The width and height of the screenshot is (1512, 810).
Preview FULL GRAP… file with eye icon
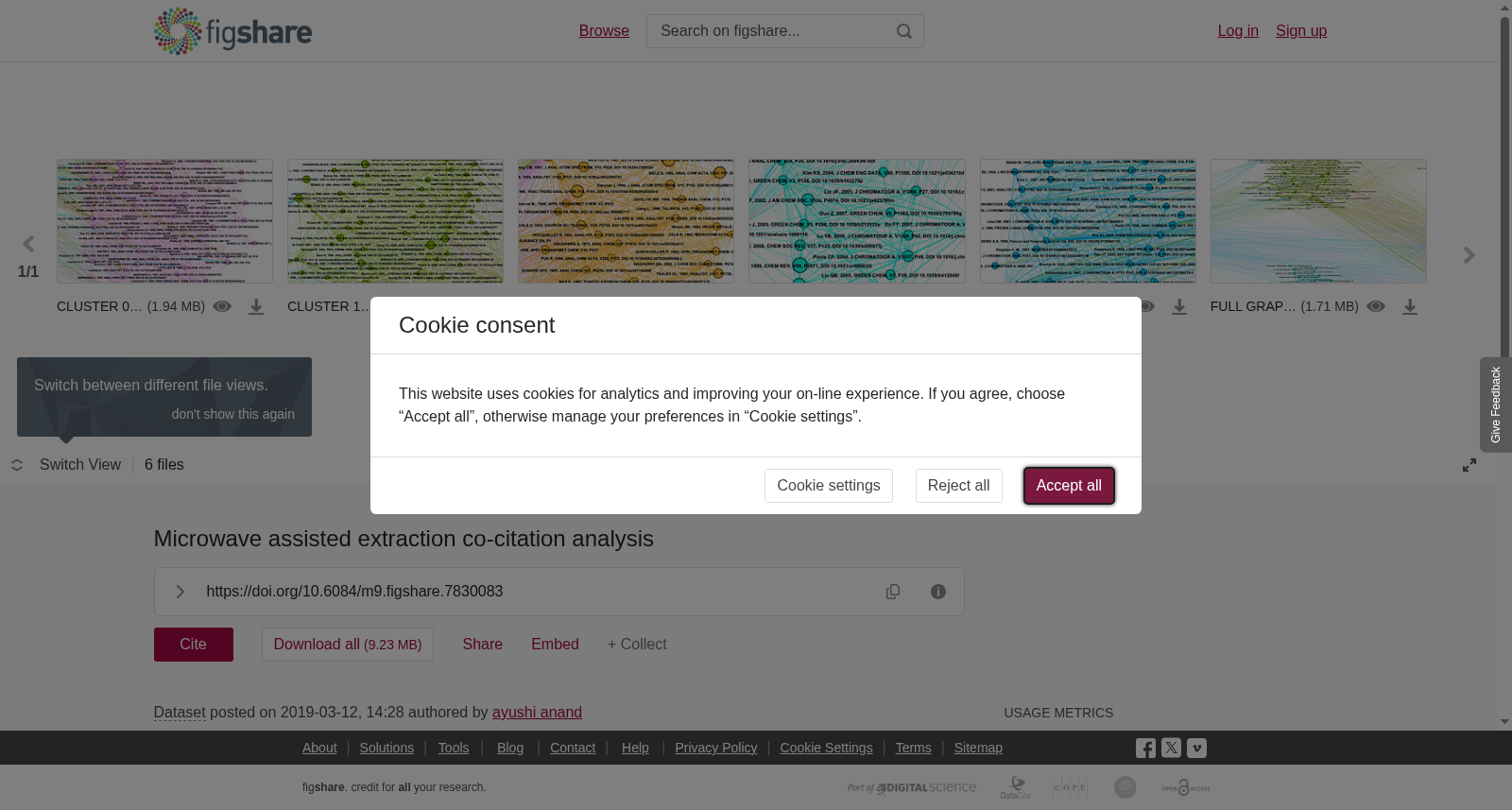point(1376,306)
